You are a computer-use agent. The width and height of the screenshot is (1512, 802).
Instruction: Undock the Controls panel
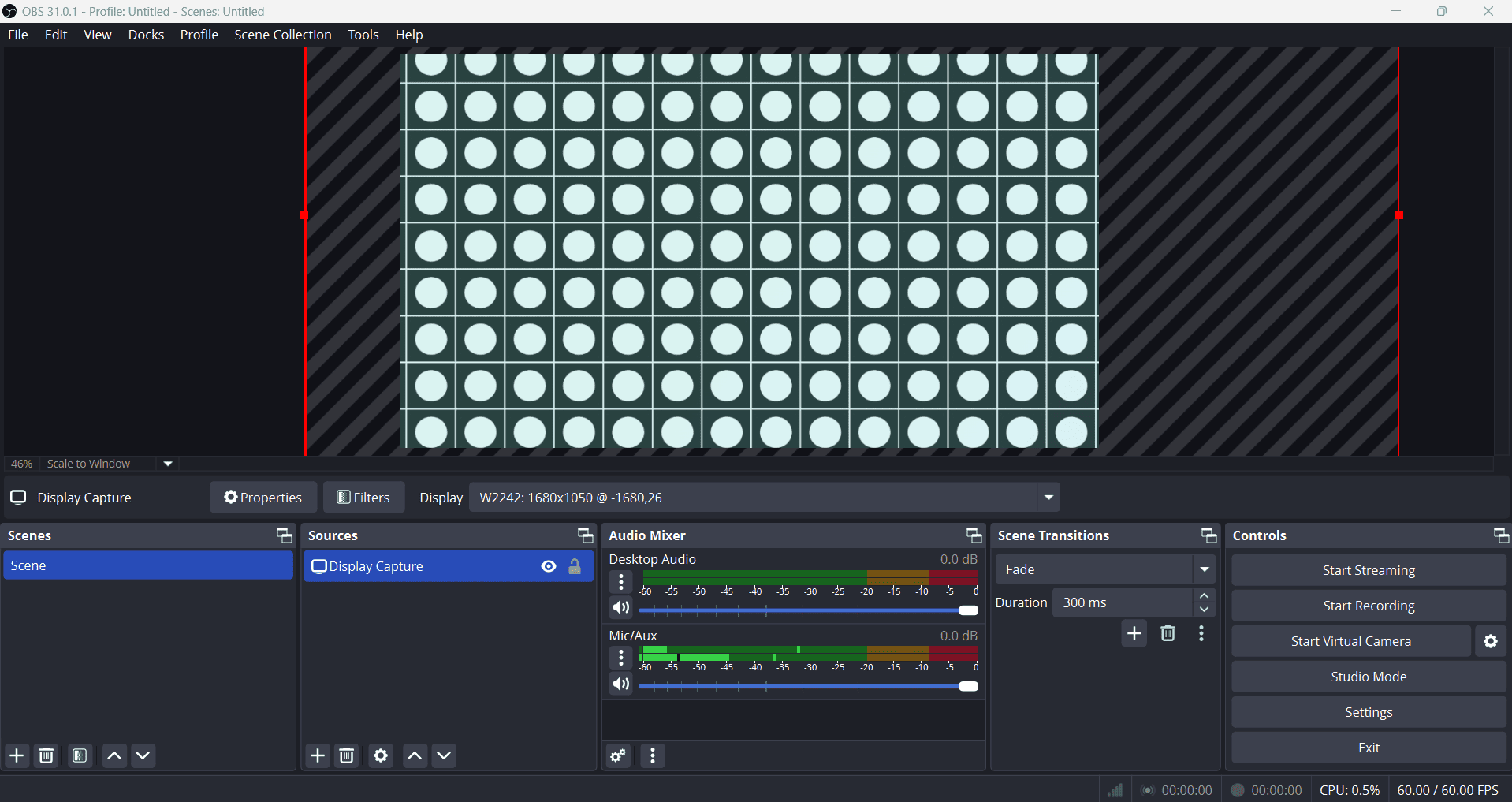coord(1501,535)
